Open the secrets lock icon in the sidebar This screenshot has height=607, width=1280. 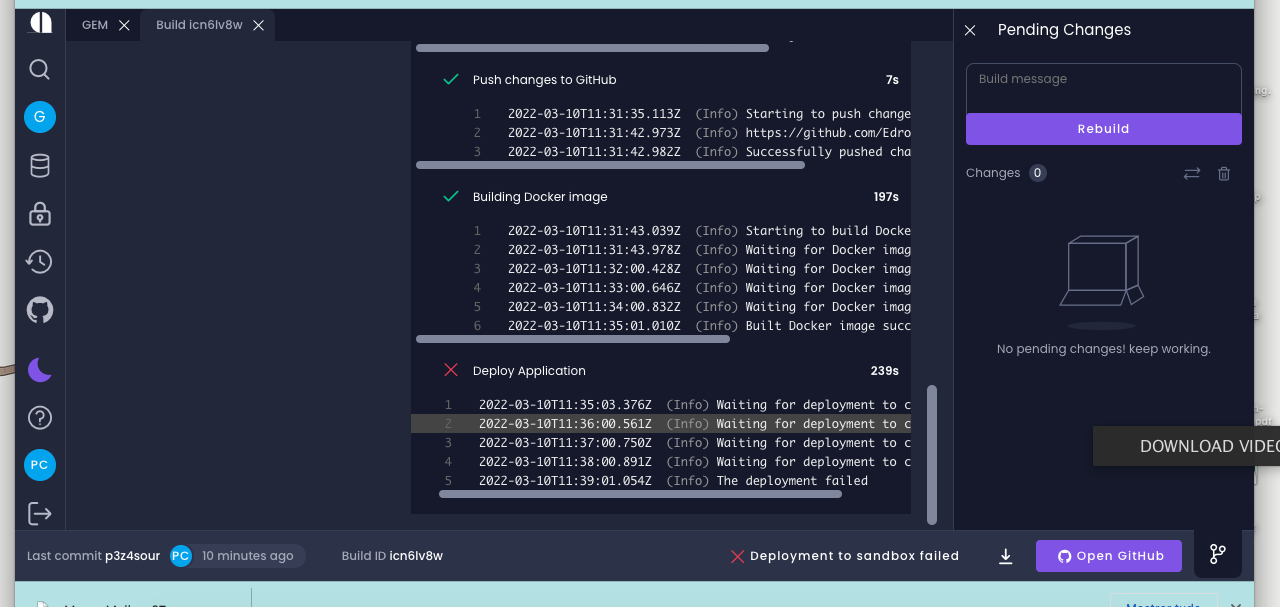(x=39, y=213)
